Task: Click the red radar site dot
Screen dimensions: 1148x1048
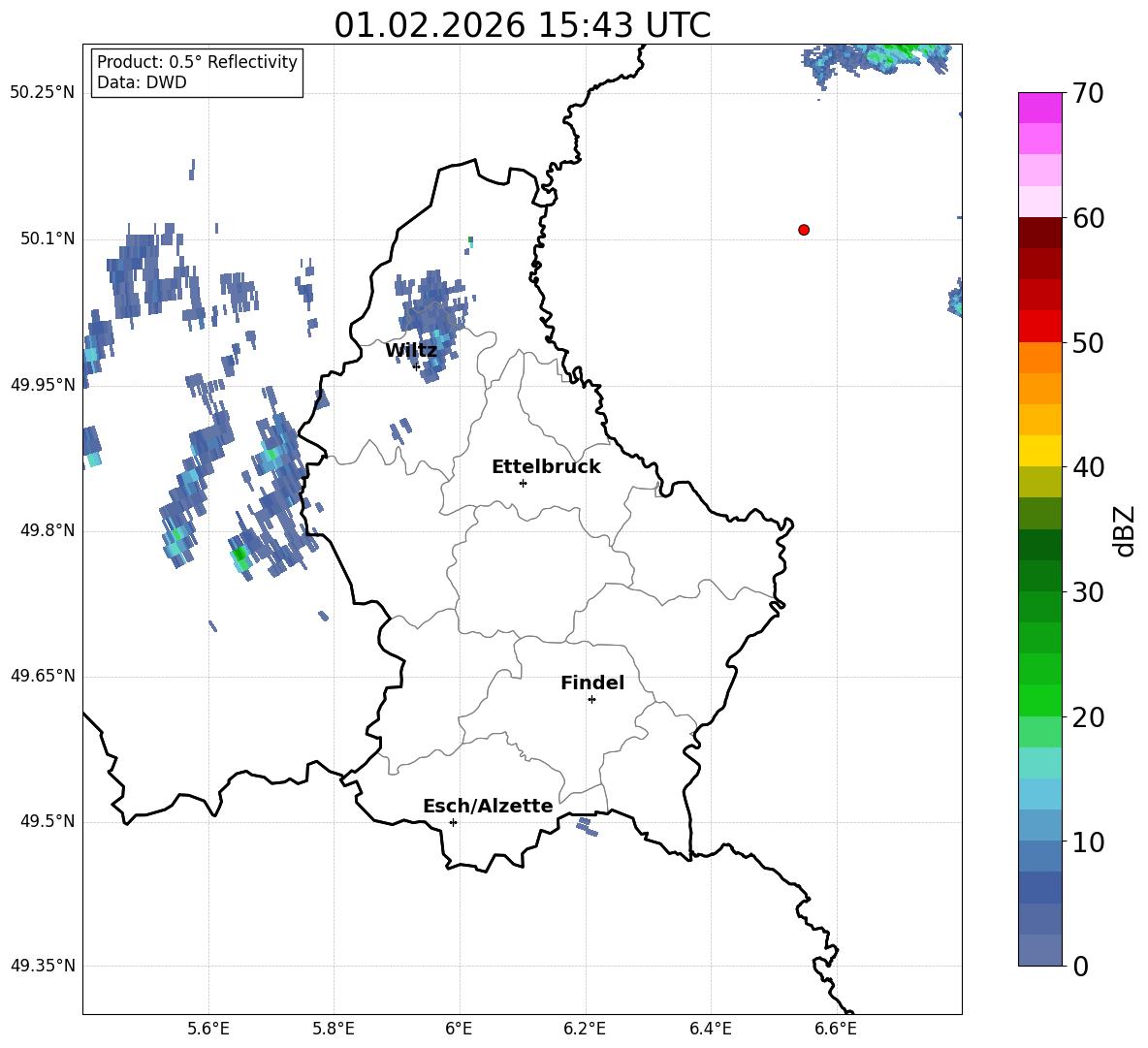Action: tap(803, 230)
